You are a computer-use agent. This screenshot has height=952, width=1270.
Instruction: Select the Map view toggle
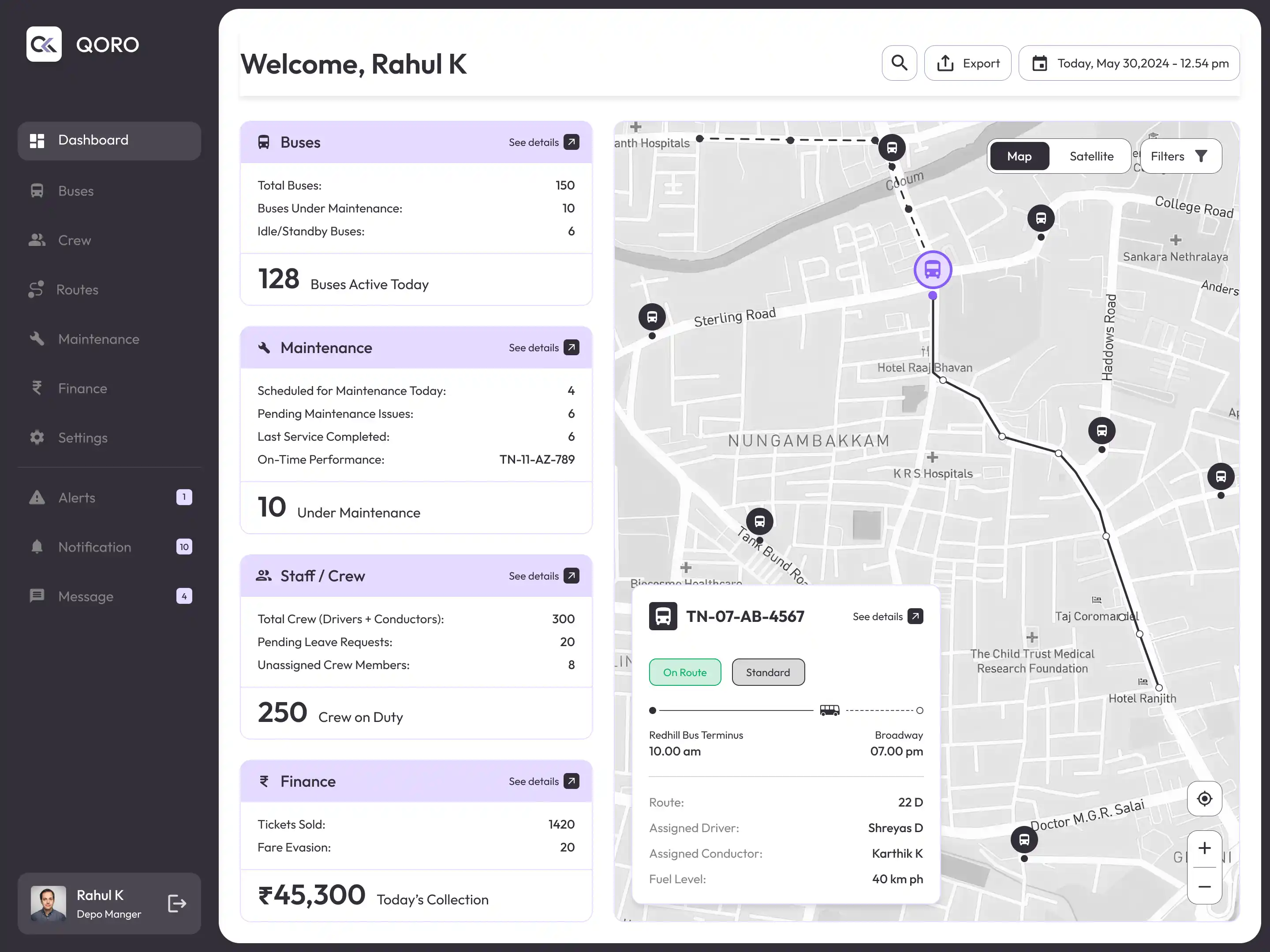[1019, 156]
